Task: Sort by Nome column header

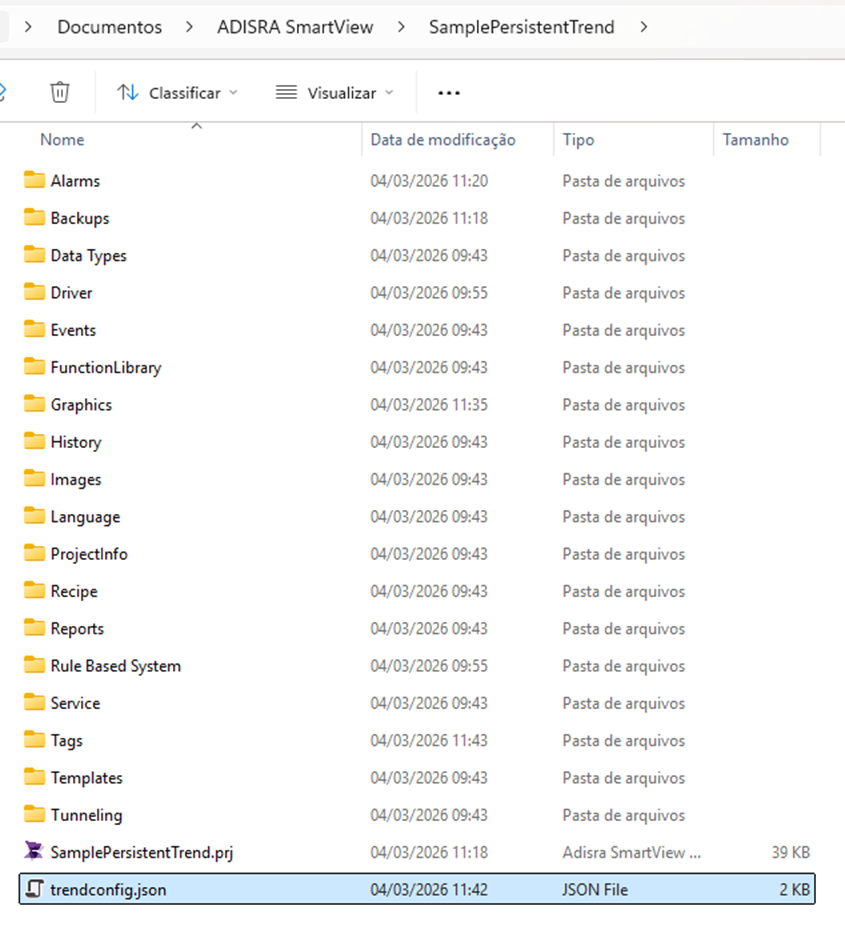Action: [x=62, y=140]
